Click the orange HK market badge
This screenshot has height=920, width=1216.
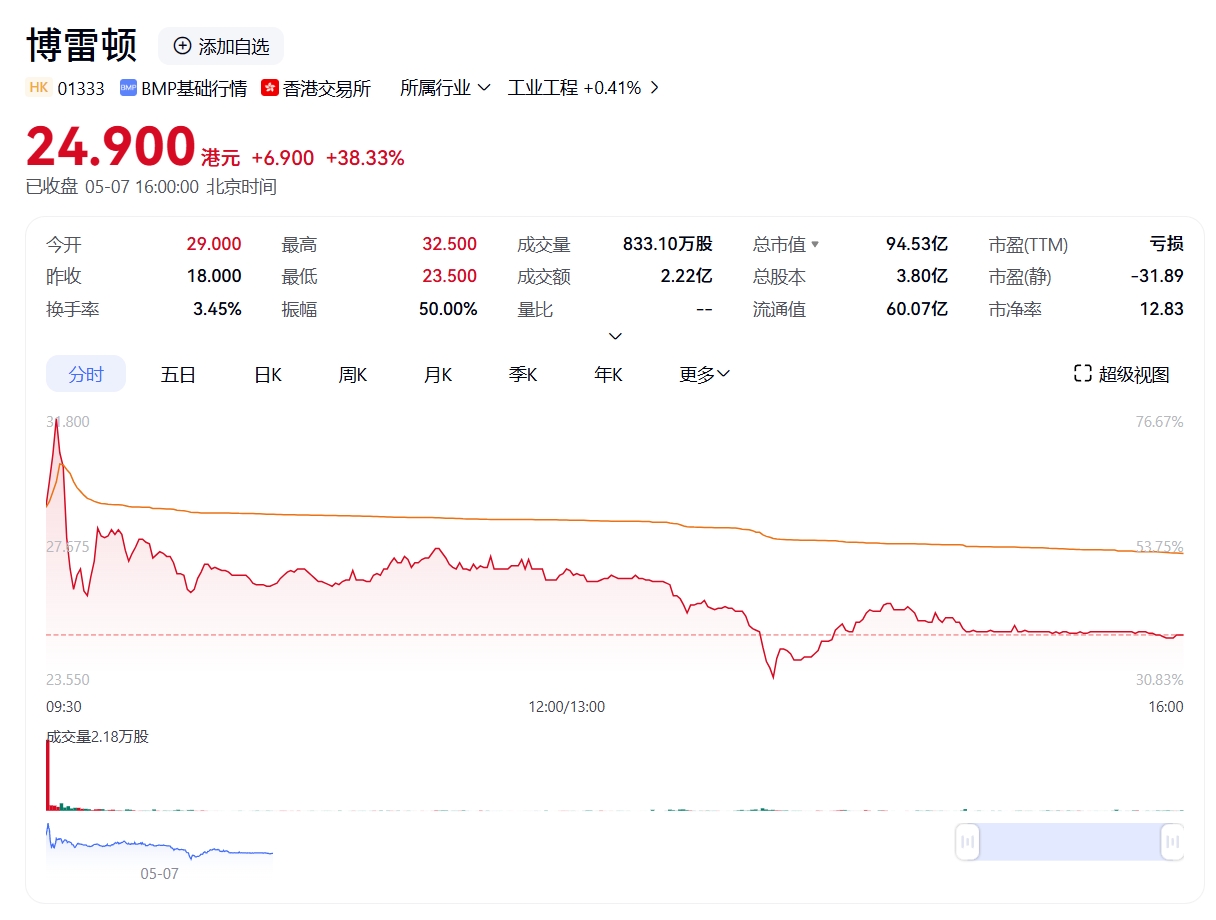pos(39,88)
